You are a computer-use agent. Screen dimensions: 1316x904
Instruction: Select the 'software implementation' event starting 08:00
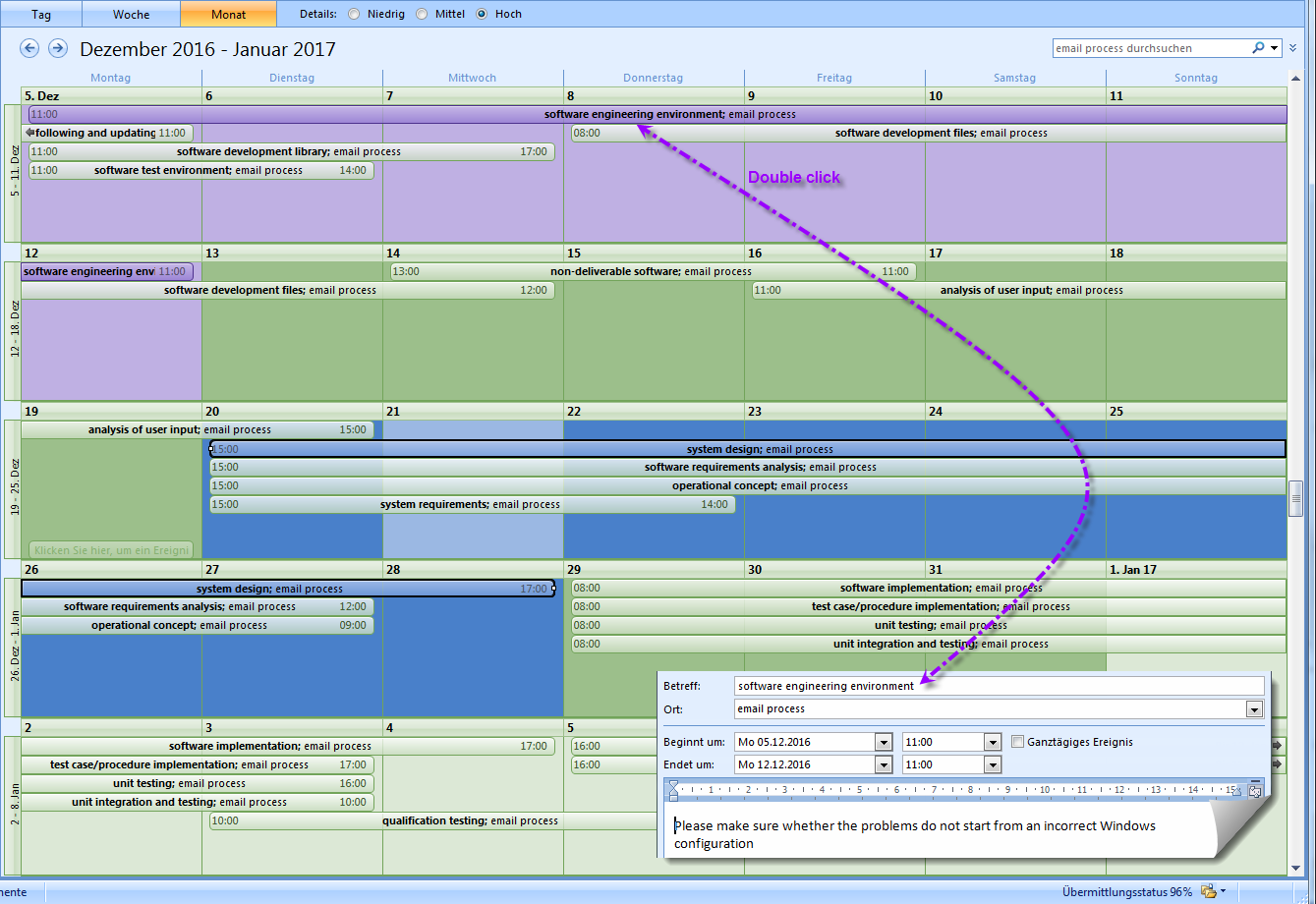click(929, 588)
